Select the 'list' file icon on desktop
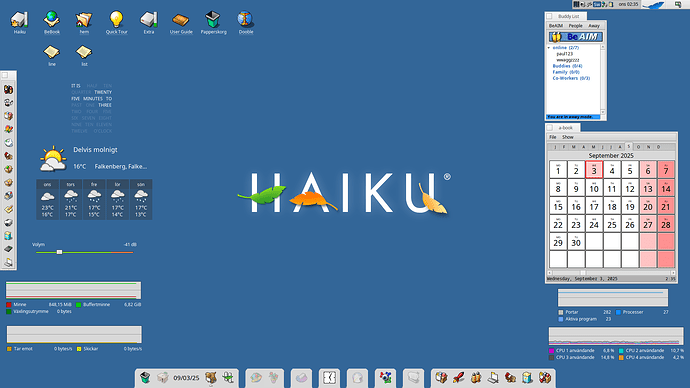 point(84,52)
